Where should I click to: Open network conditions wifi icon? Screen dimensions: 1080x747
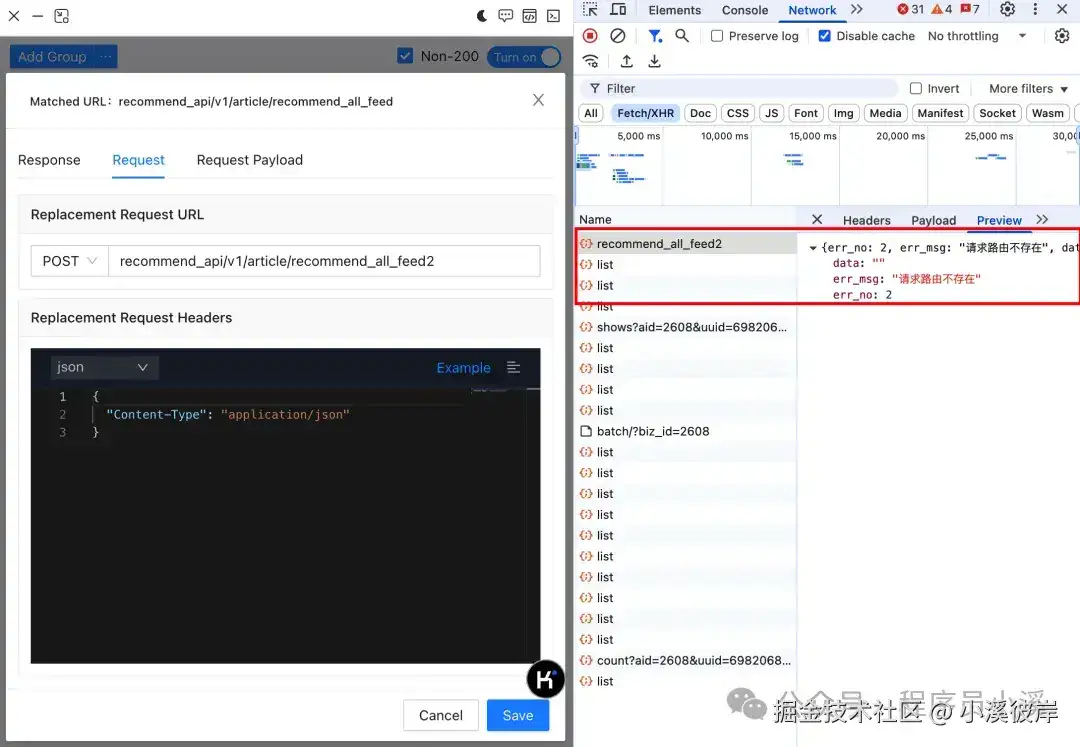(591, 61)
